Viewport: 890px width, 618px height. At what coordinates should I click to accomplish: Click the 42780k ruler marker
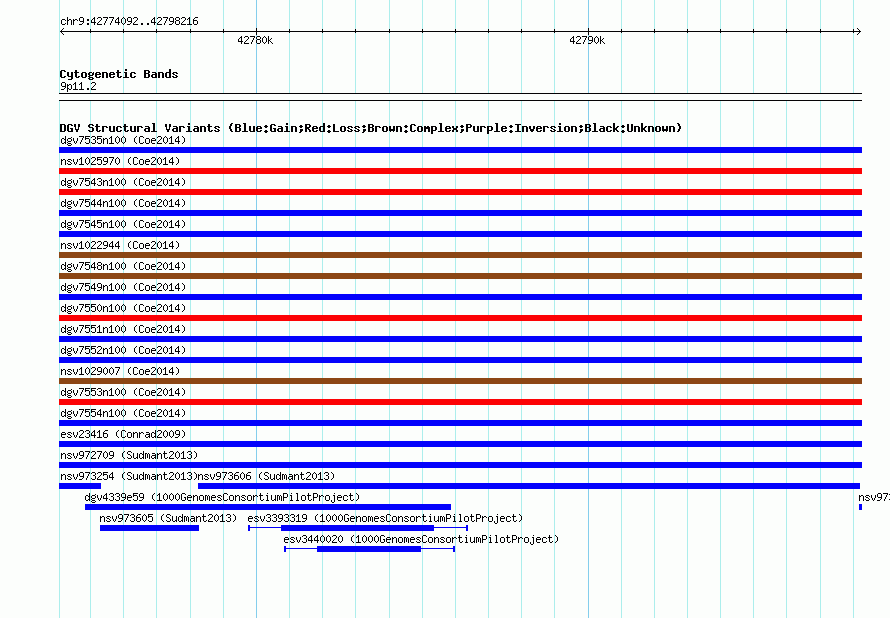(255, 40)
